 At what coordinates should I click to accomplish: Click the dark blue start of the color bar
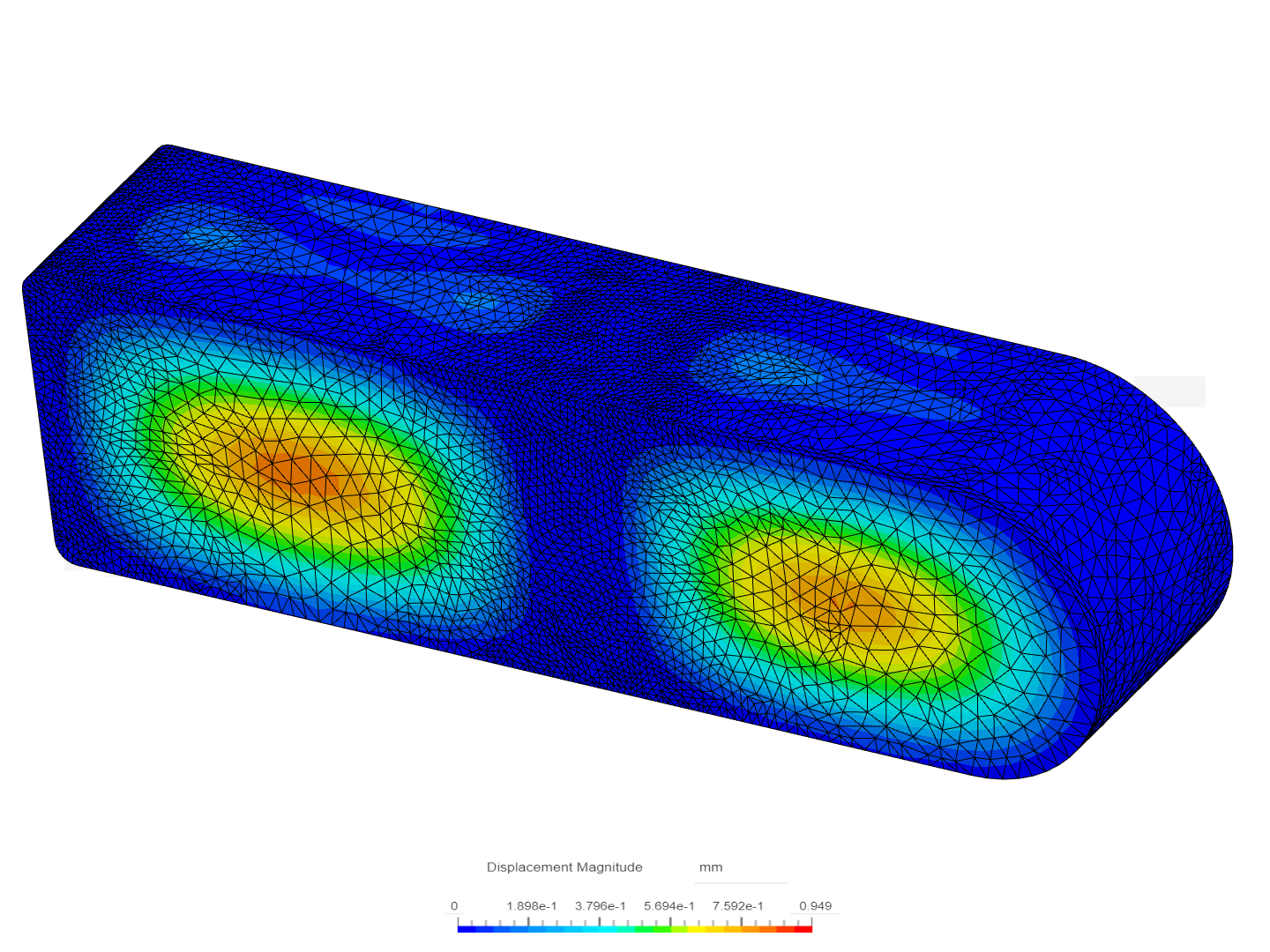pyautogui.click(x=467, y=929)
